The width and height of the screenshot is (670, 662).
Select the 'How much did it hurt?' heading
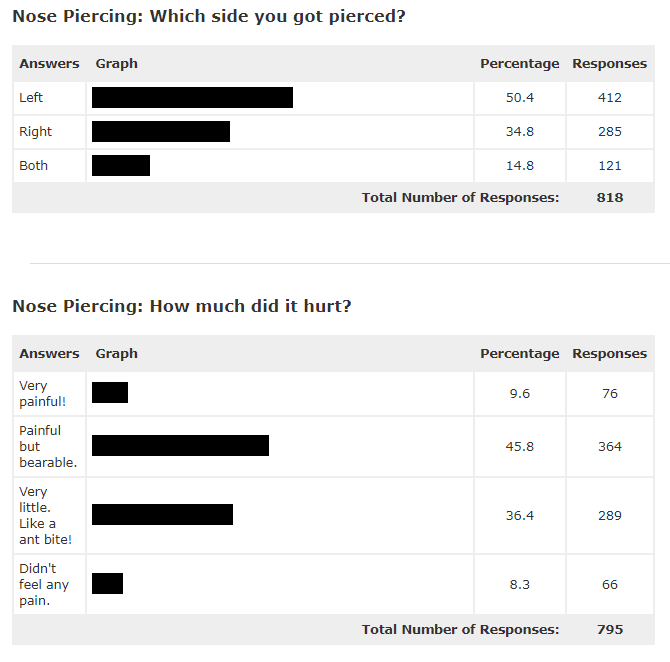pyautogui.click(x=182, y=306)
